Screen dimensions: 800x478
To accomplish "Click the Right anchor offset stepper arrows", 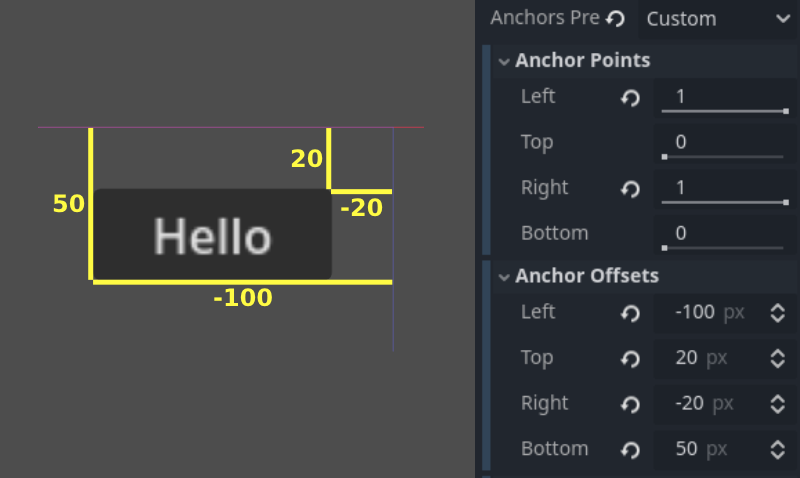I will pyautogui.click(x=777, y=404).
